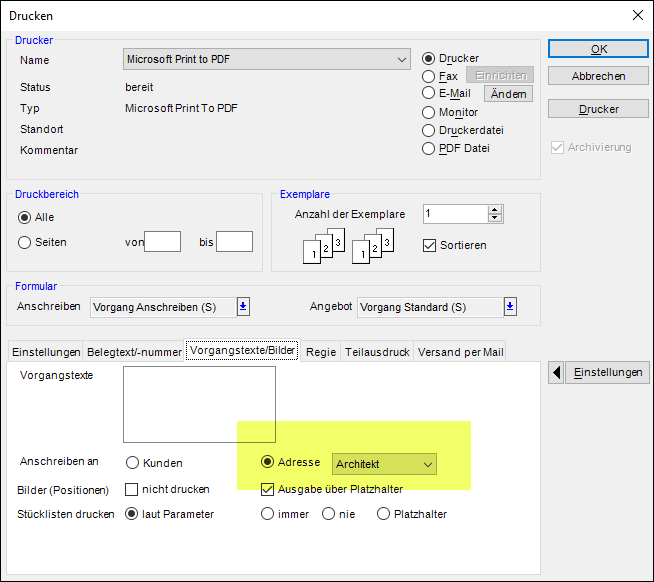Click the Ändern button next to E-Mail
Viewport: 654px width, 582px height.
(x=508, y=94)
